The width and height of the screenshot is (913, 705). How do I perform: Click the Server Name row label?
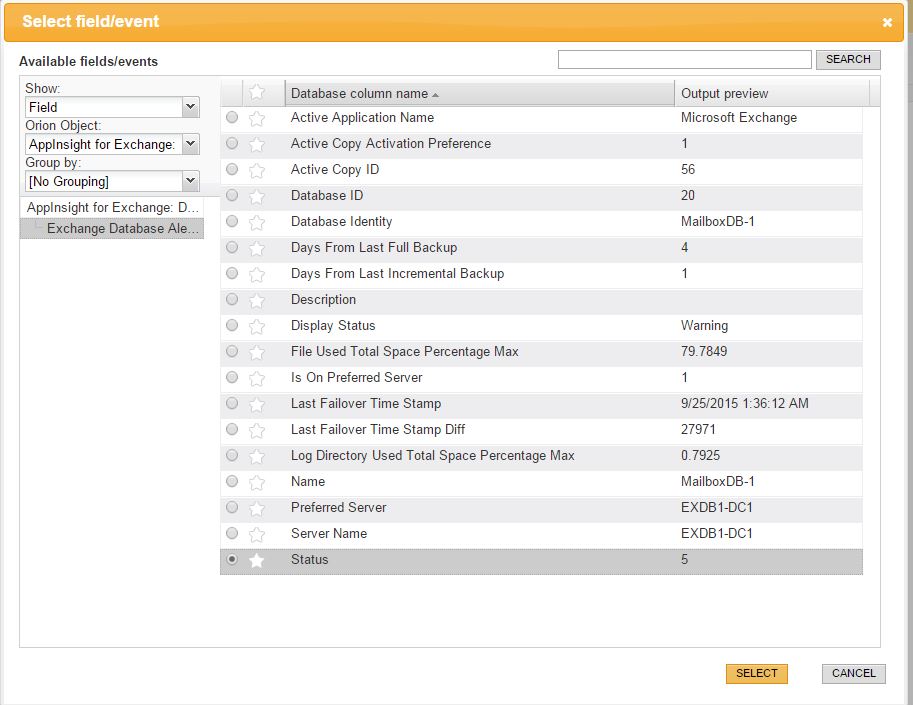click(x=329, y=533)
